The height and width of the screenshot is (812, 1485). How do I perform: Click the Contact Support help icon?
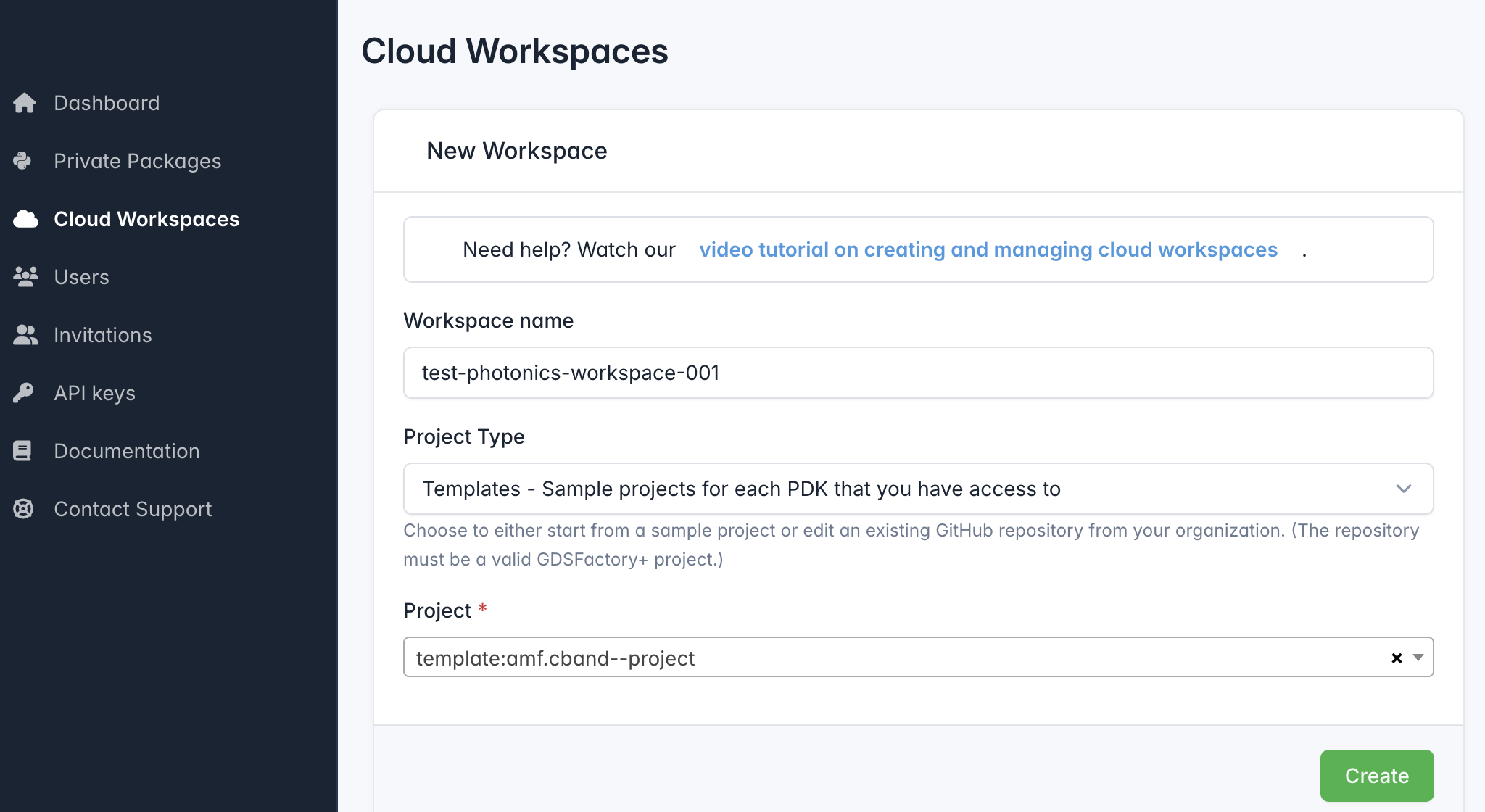click(x=22, y=508)
